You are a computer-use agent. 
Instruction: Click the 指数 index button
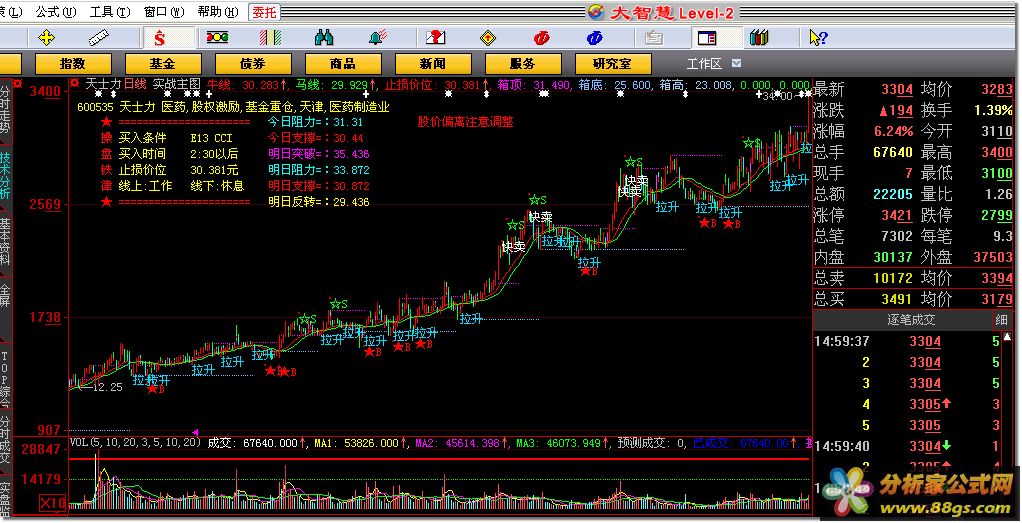click(72, 63)
